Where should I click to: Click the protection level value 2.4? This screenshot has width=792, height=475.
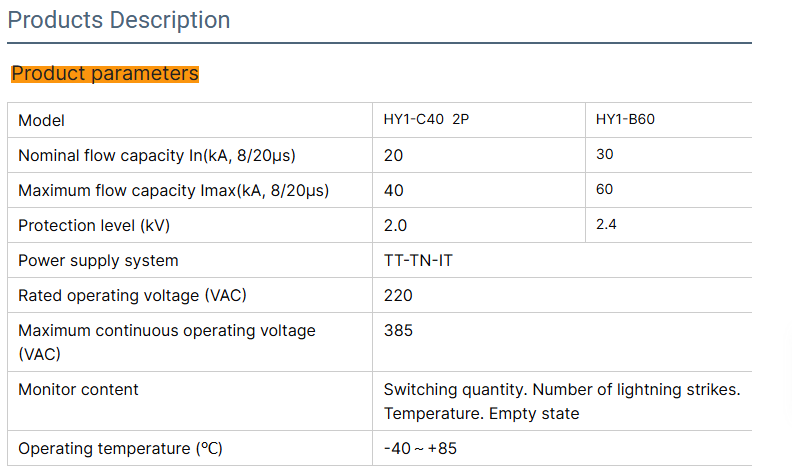pos(606,224)
